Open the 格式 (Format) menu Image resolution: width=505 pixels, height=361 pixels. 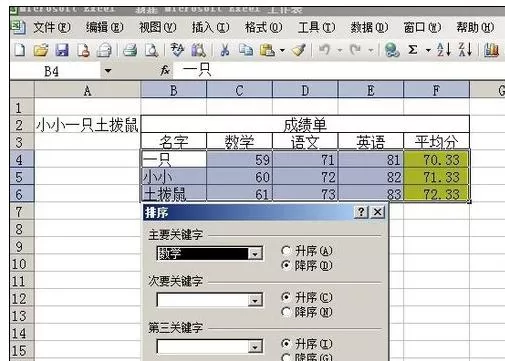263,27
